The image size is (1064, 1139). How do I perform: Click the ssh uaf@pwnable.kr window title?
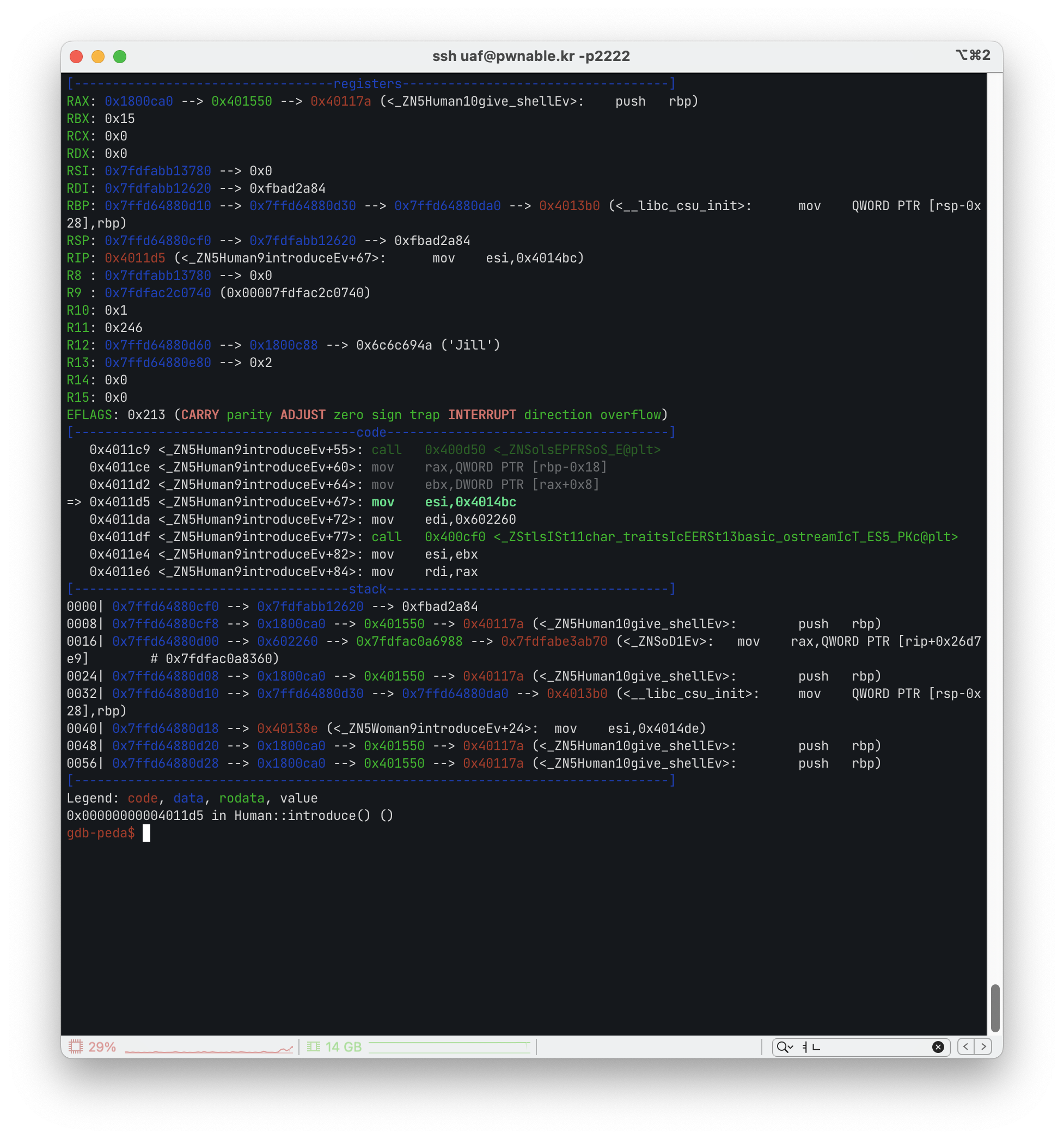point(530,56)
